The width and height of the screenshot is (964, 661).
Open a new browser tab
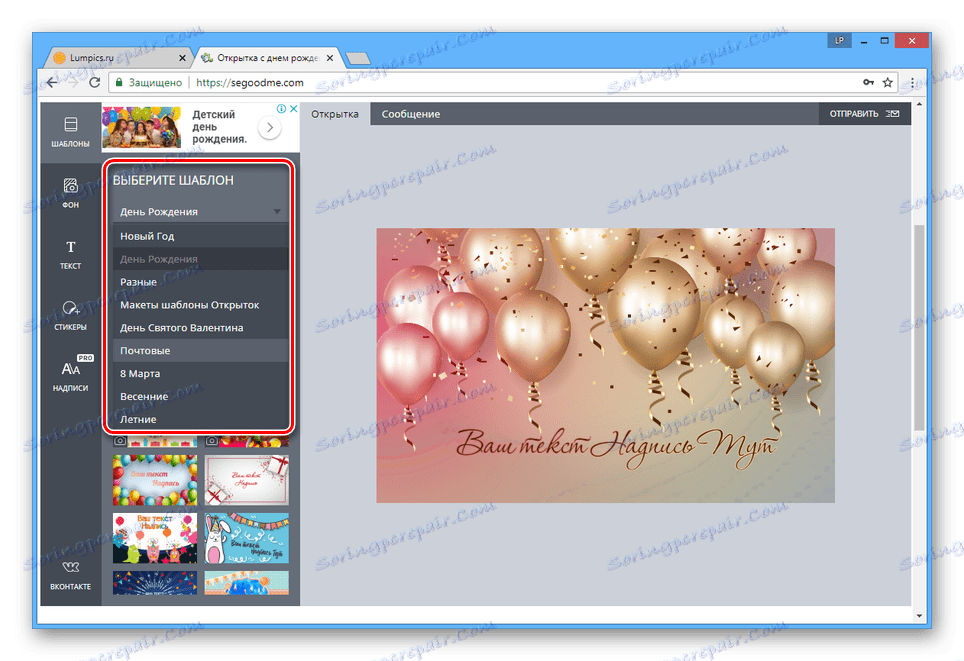(358, 58)
